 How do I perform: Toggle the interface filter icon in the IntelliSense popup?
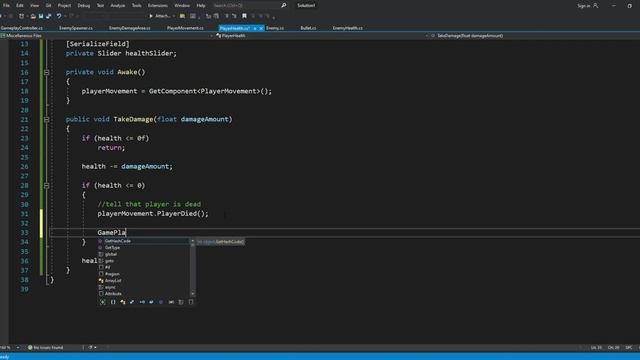click(x=142, y=302)
